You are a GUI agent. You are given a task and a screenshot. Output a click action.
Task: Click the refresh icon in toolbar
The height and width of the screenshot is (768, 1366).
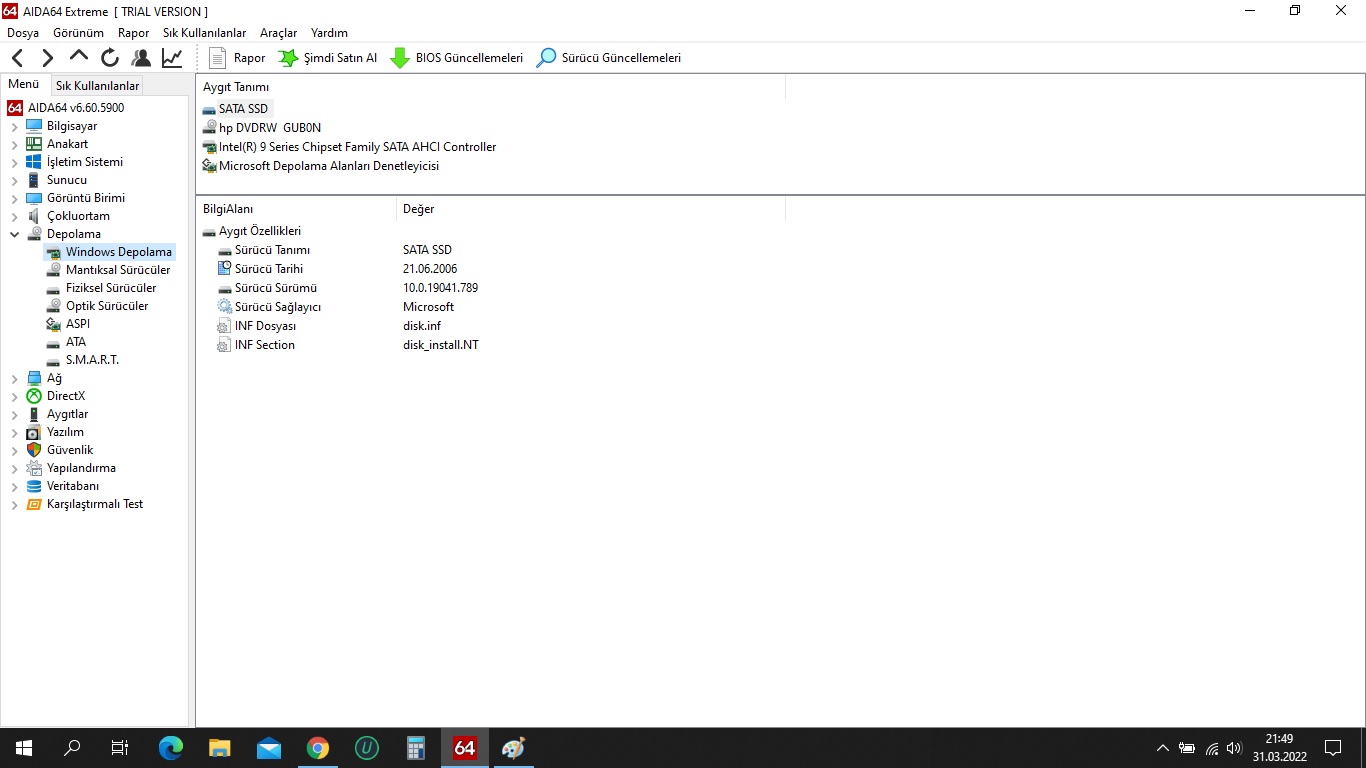109,58
